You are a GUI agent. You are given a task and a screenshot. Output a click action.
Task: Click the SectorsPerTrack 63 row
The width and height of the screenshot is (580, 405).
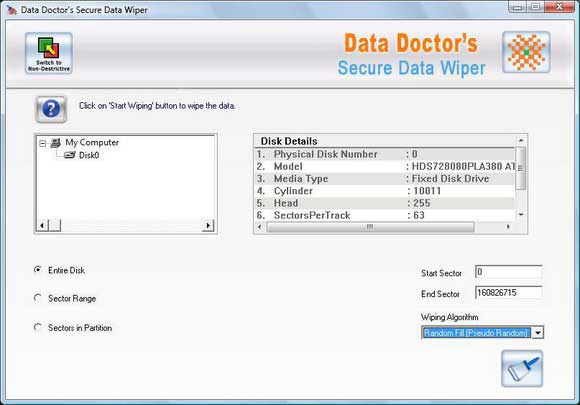coord(385,215)
